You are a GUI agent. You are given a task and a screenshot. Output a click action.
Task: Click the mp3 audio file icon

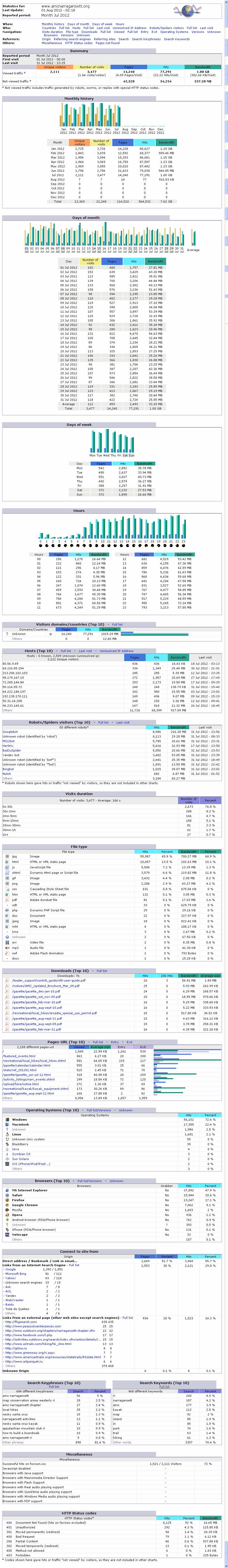[x=7, y=948]
